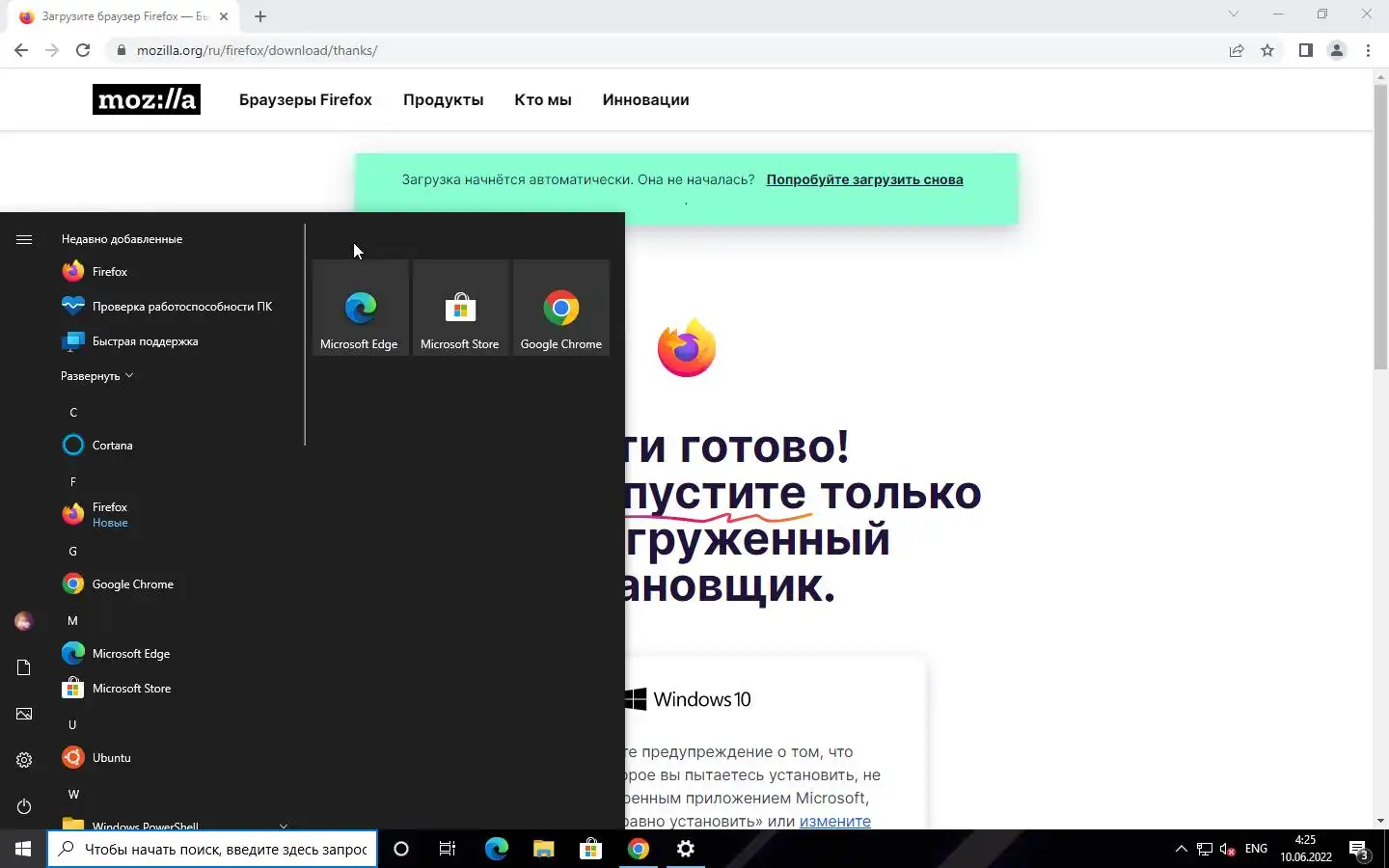Open Firefox marked Новые in app list

[x=174, y=515]
